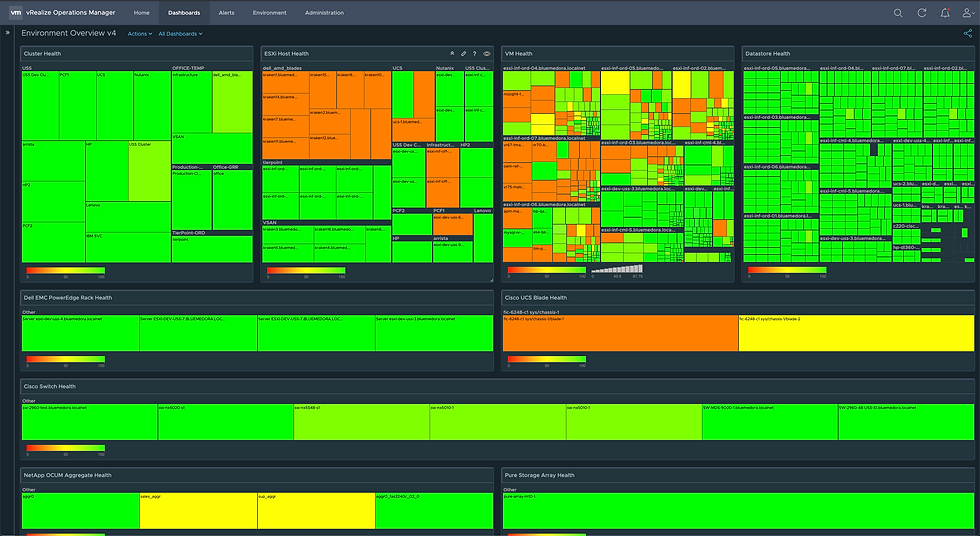The image size is (980, 536).
Task: Select the yellow blade-2 cell in Cisco UCS
Action: point(856,334)
